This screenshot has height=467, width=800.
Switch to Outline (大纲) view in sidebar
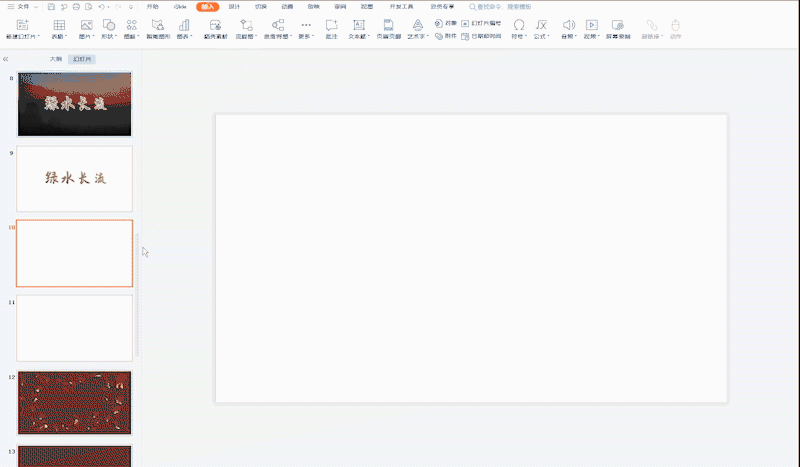[56, 59]
